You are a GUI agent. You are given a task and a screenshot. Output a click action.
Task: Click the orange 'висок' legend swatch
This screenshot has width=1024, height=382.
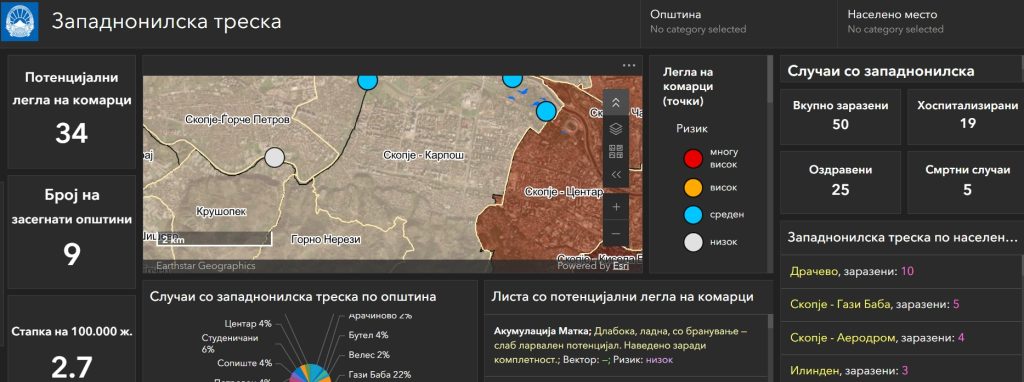(x=693, y=187)
